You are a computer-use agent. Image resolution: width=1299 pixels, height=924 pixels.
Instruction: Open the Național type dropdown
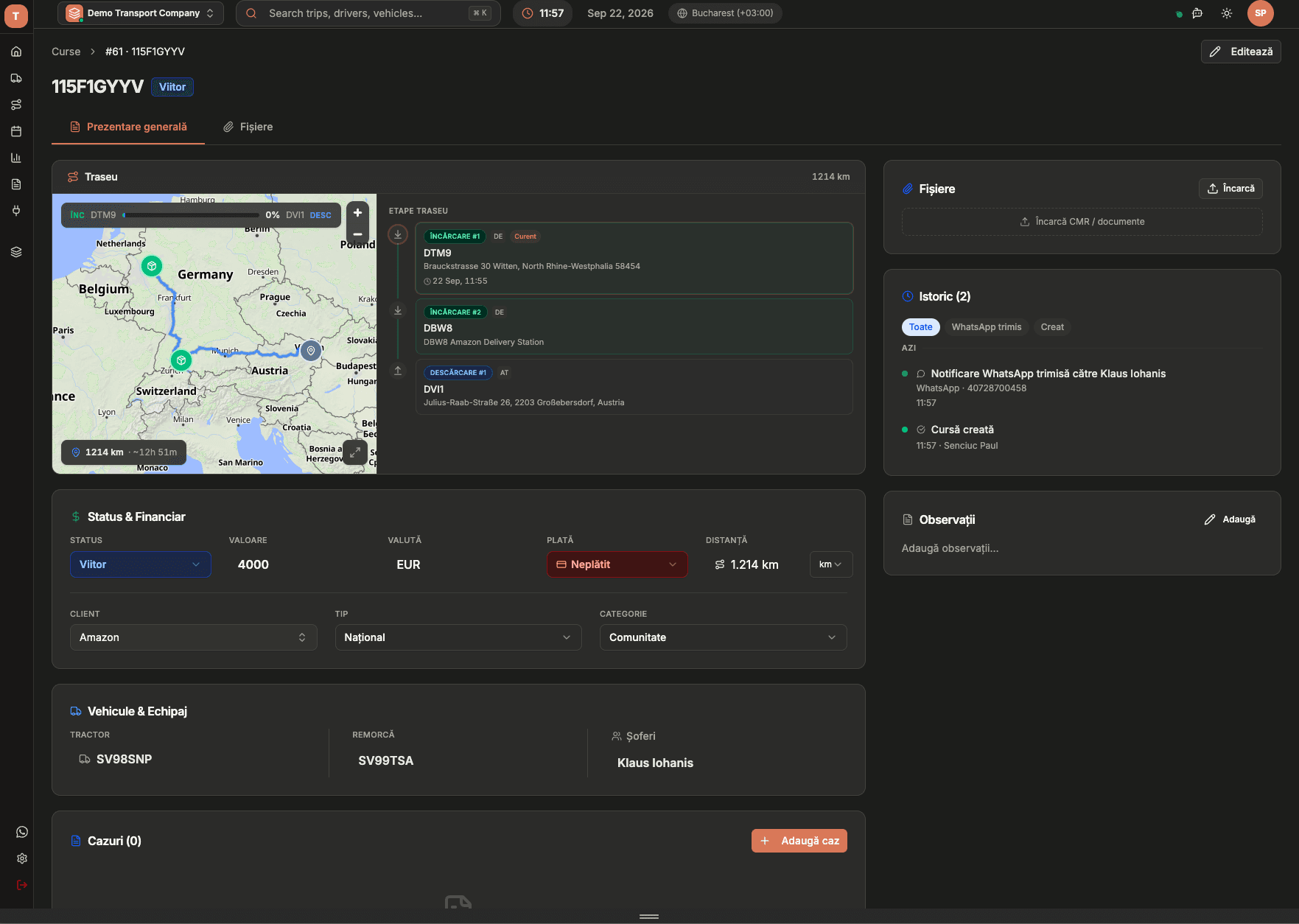458,637
